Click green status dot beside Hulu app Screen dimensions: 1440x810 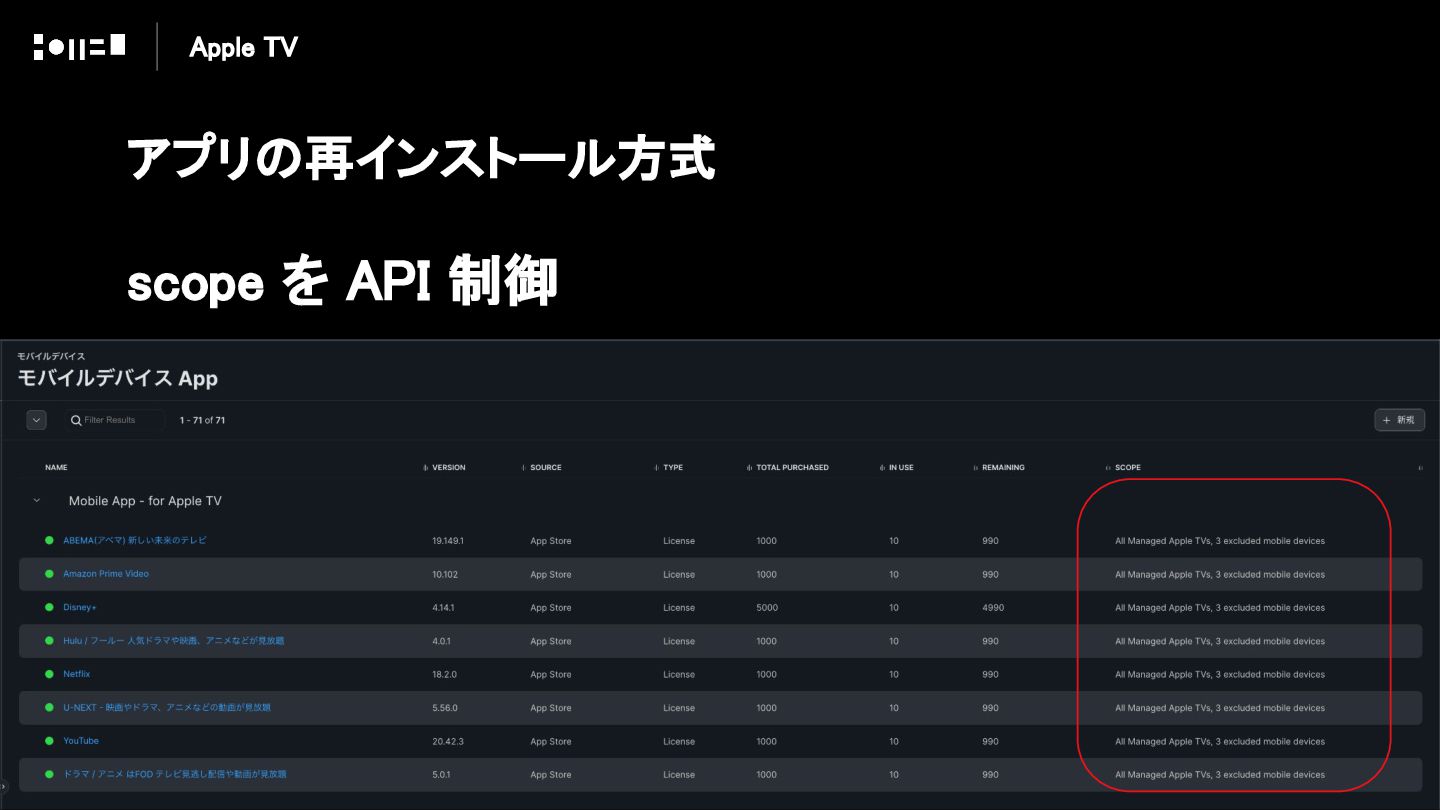(x=49, y=641)
